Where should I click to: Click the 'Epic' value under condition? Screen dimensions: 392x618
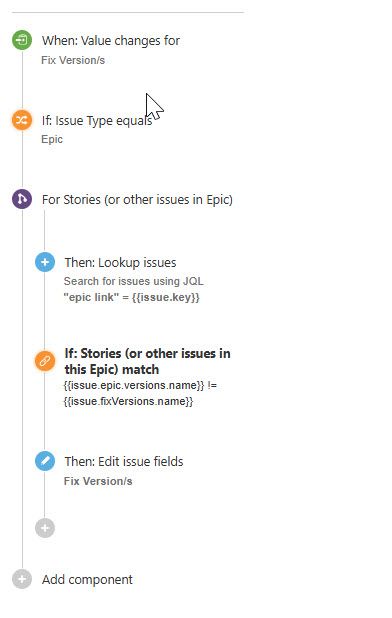coord(52,140)
